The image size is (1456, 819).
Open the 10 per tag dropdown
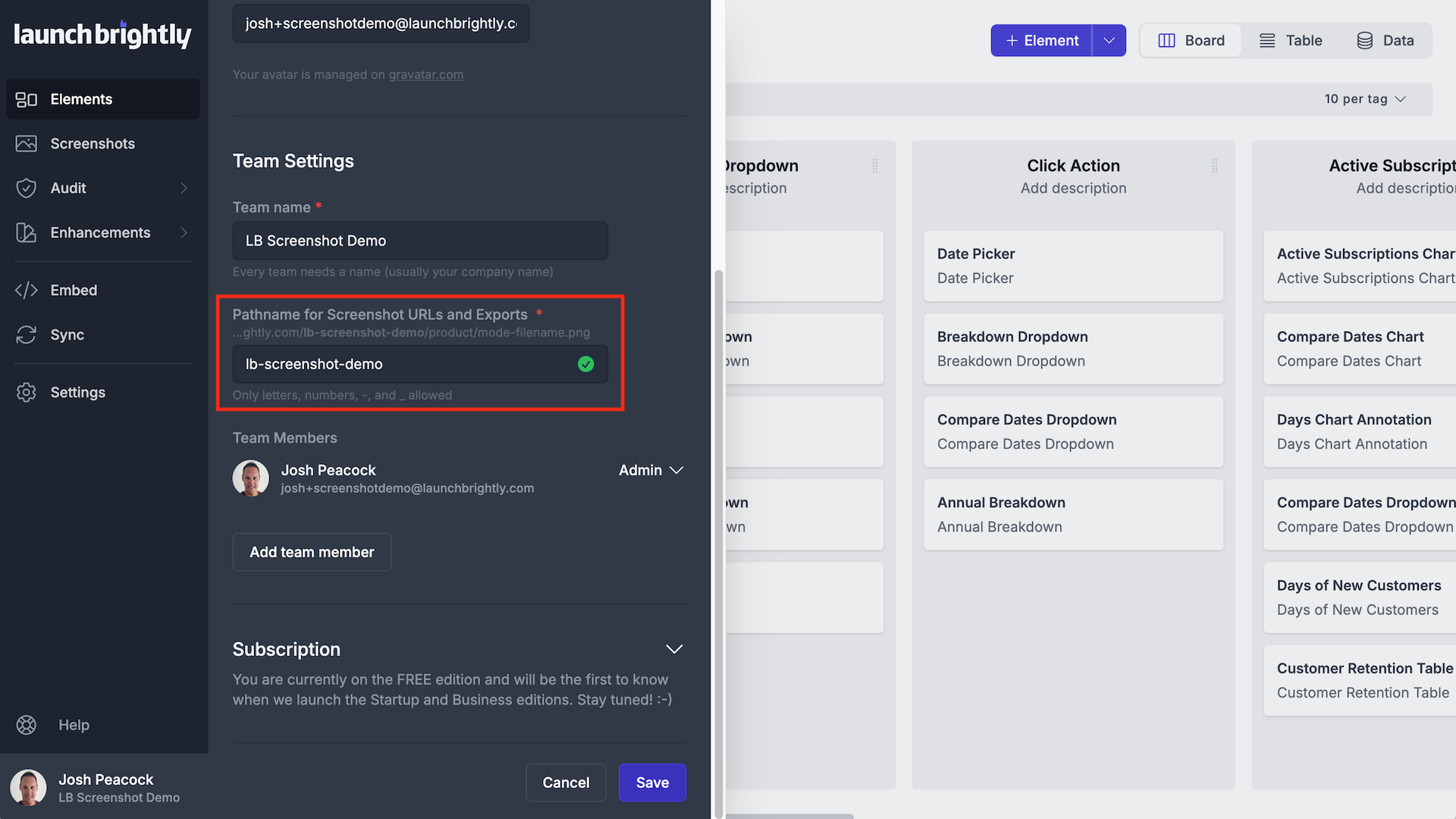click(x=1365, y=99)
